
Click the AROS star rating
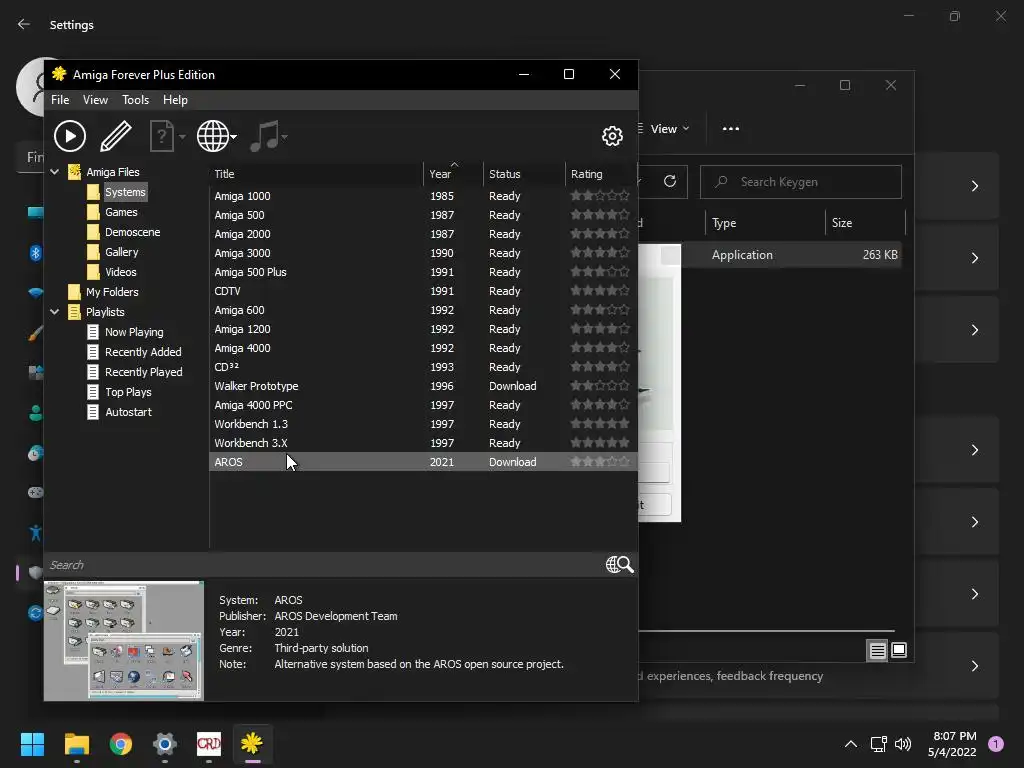coord(600,462)
